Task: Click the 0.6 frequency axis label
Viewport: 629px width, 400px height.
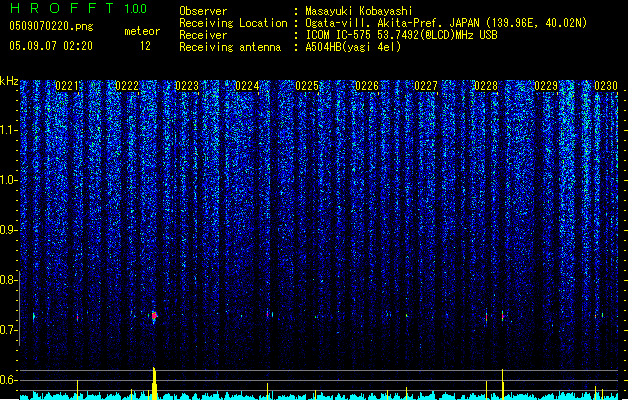Action: coord(8,380)
